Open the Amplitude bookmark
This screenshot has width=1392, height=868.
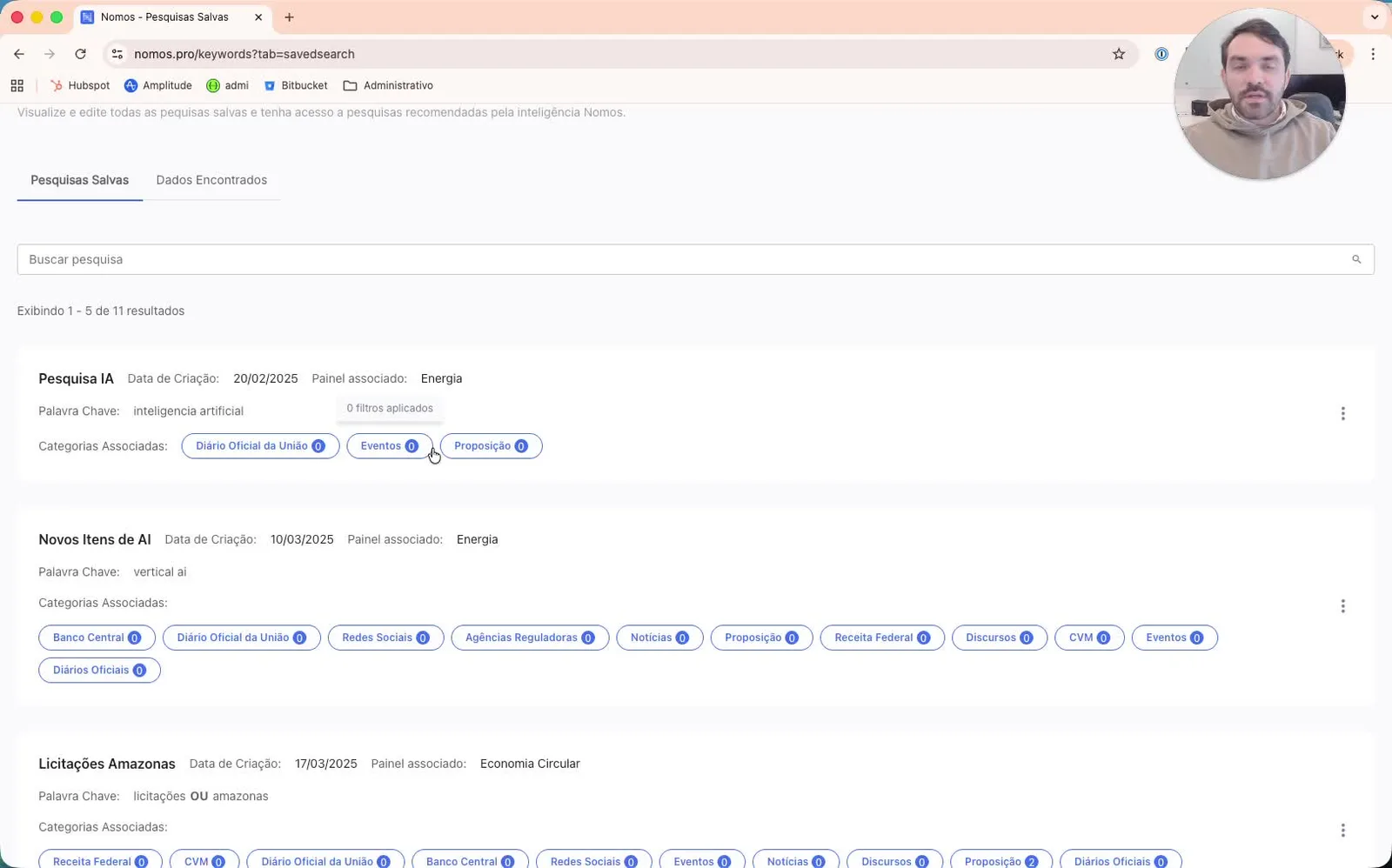pyautogui.click(x=158, y=85)
